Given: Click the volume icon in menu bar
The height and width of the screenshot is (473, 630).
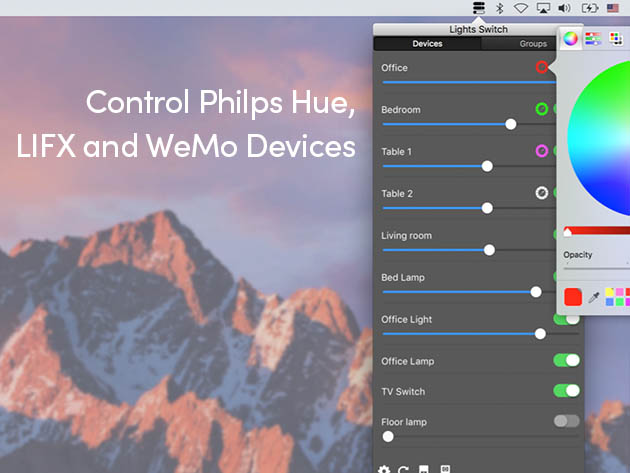Looking at the screenshot, I should (x=565, y=8).
